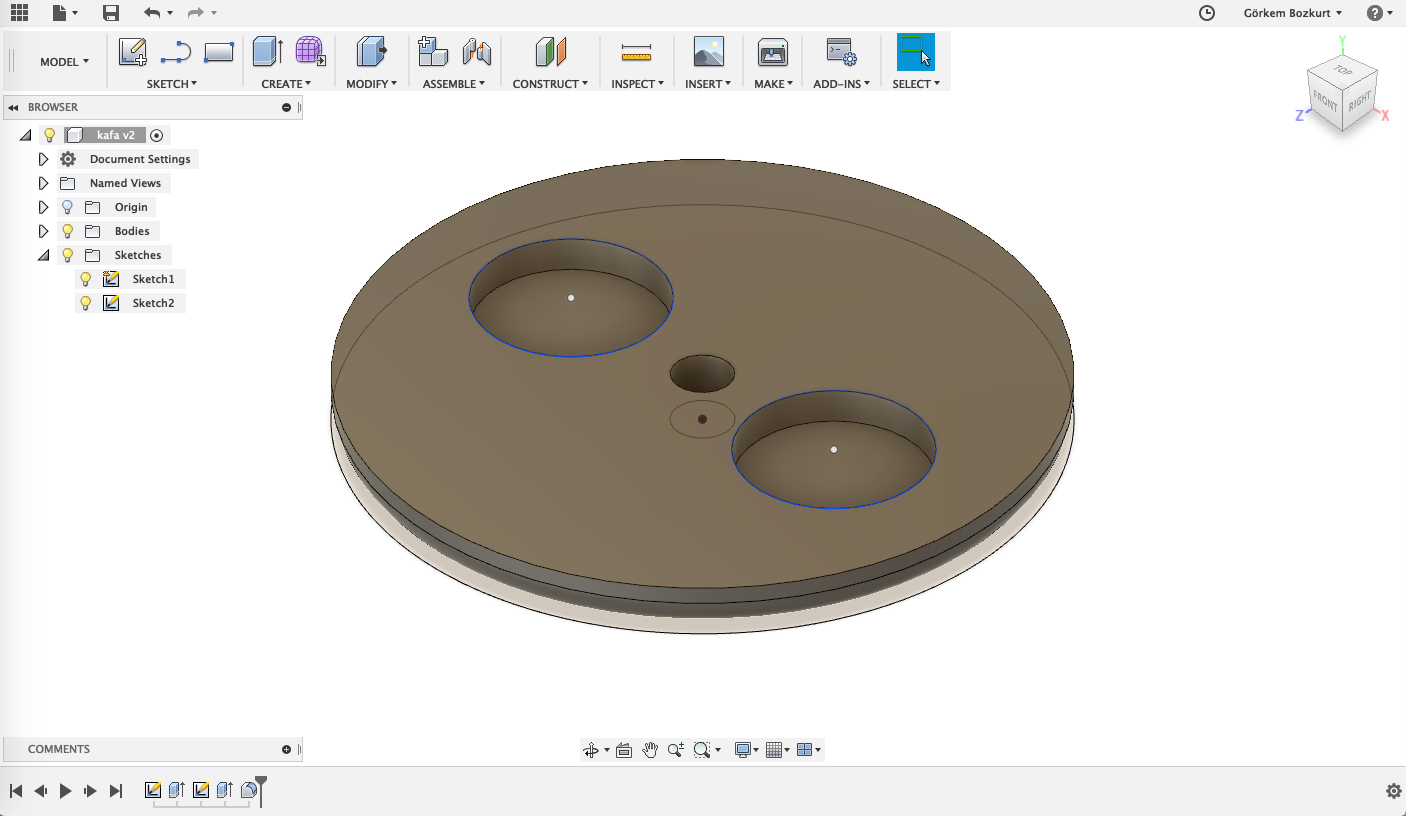This screenshot has height=816, width=1406.
Task: Expand the Named Views folder
Action: [43, 183]
